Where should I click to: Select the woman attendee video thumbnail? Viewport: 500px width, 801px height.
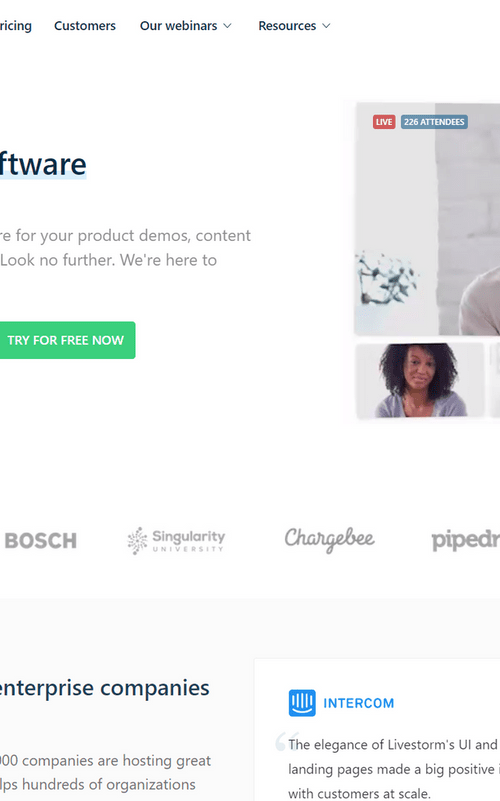419,381
